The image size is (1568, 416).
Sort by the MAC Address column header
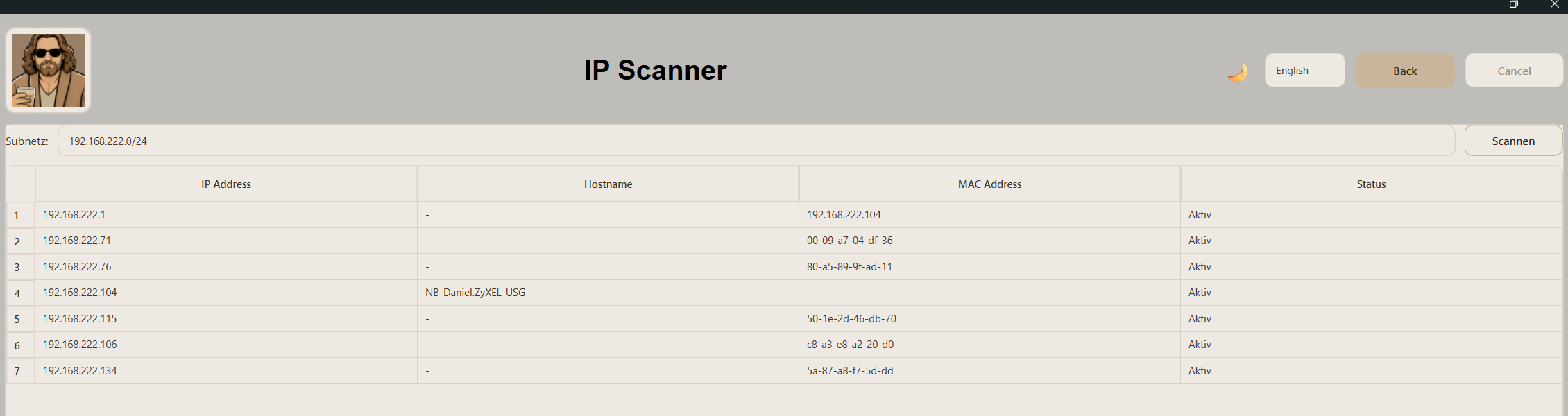pyautogui.click(x=989, y=184)
